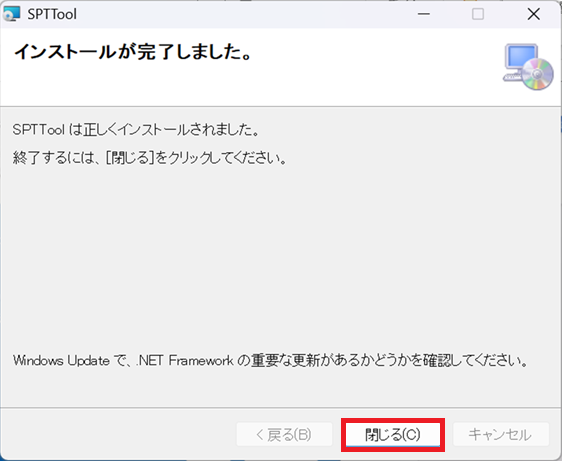Image resolution: width=562 pixels, height=461 pixels.
Task: Click the computer and CD installer icon
Action: tap(528, 67)
